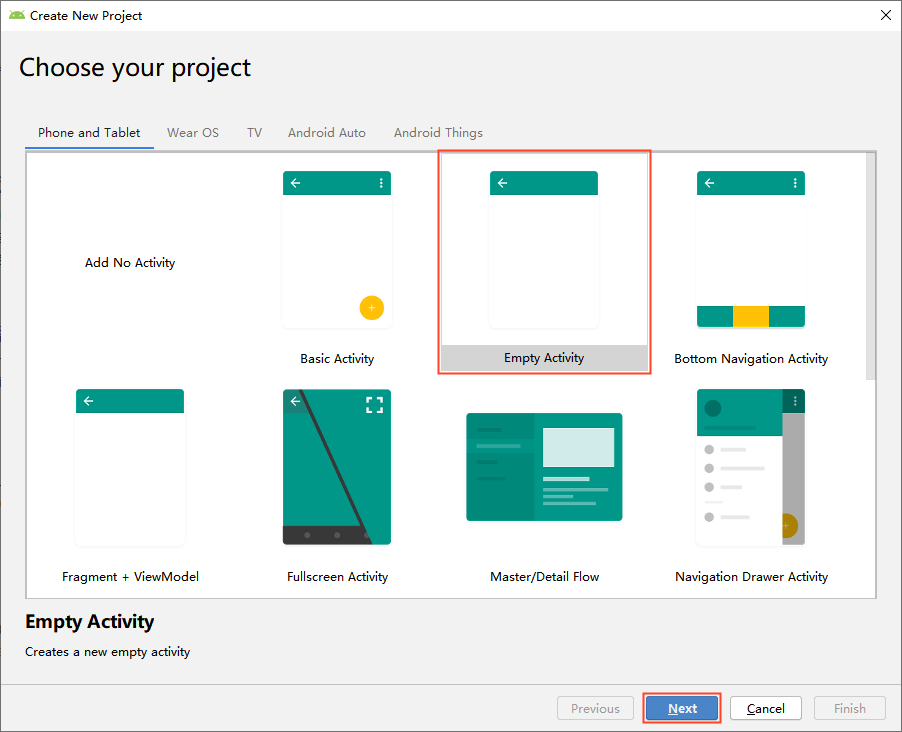Choose the Empty Activity template
The height and width of the screenshot is (732, 902).
[x=544, y=262]
